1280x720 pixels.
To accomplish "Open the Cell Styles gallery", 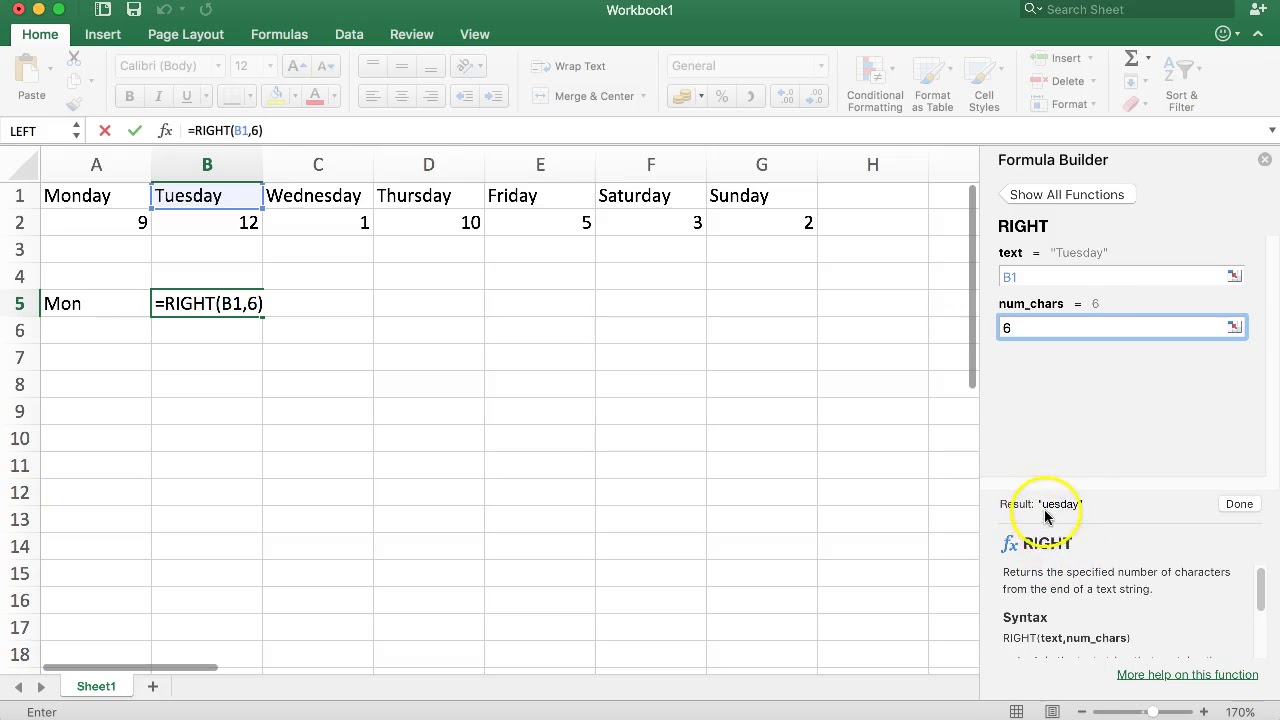I will pyautogui.click(x=984, y=84).
